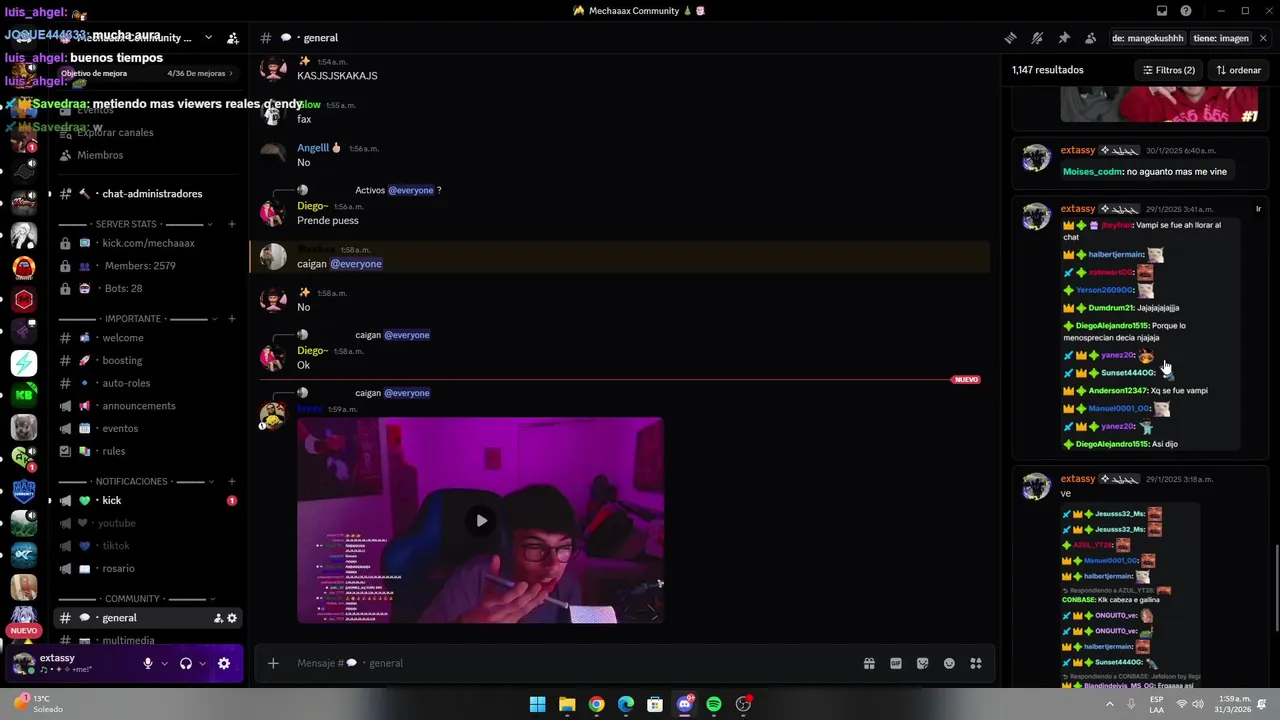Open the Discord help question icon
Viewport: 1280px width, 720px height.
[1186, 11]
